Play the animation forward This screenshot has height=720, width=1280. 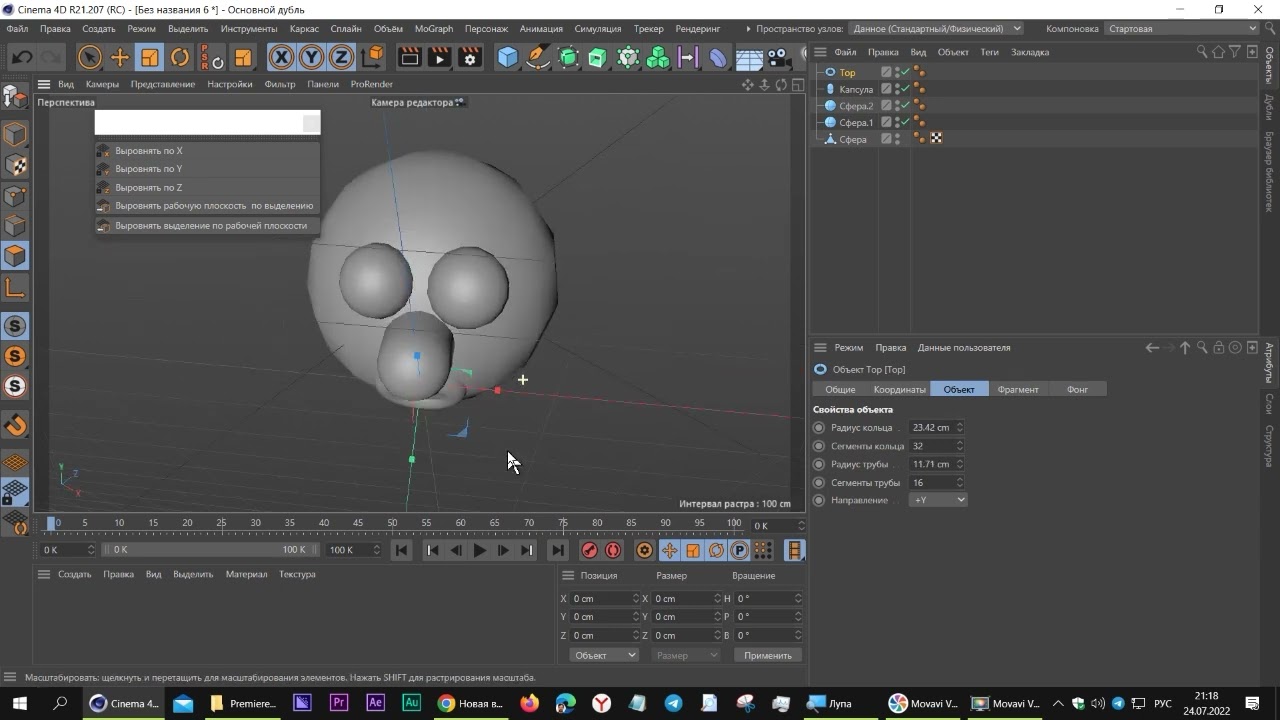pos(479,550)
